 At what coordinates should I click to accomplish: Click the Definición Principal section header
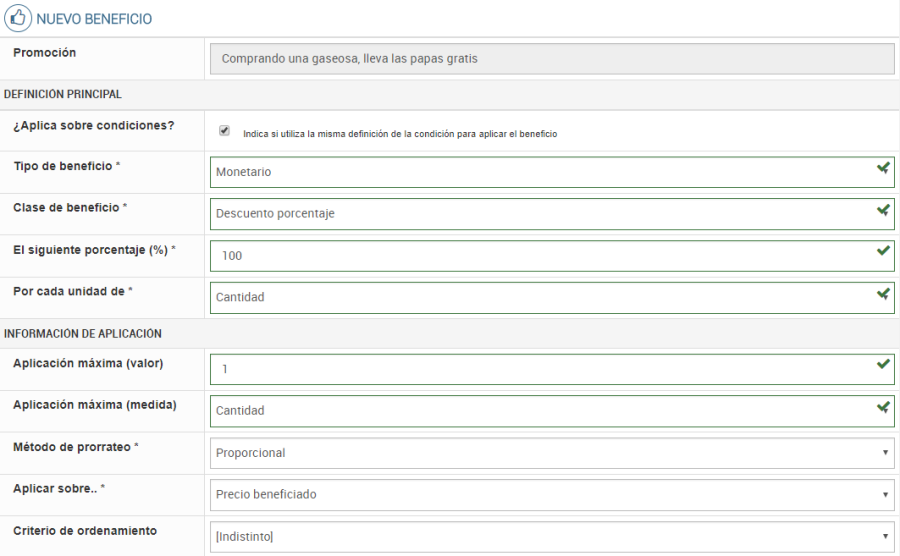coord(63,95)
